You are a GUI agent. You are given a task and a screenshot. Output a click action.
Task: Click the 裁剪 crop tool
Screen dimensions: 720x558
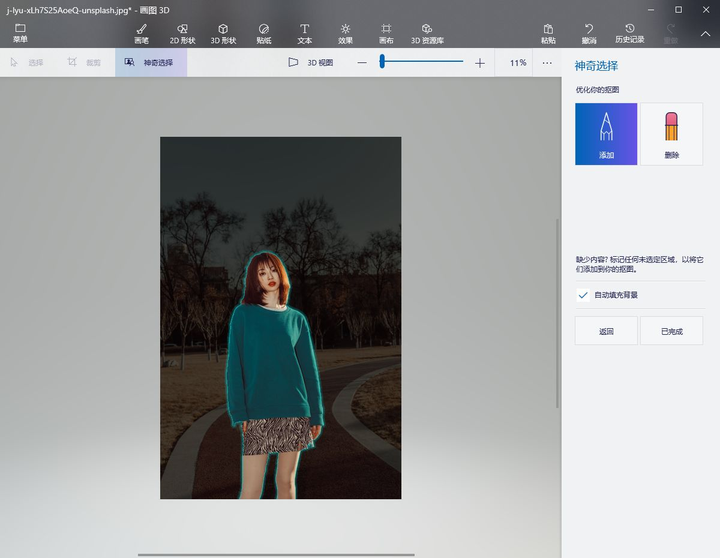click(84, 62)
